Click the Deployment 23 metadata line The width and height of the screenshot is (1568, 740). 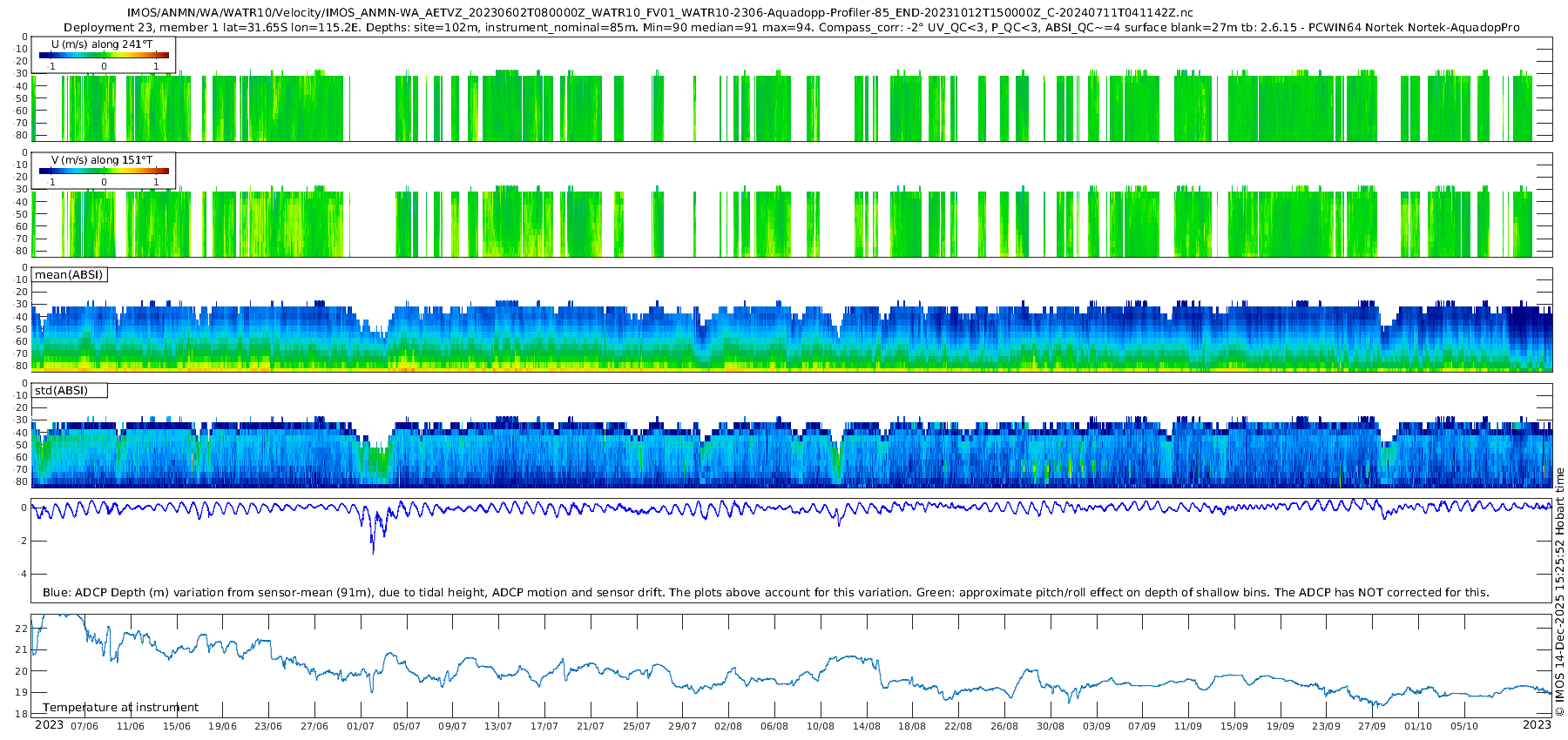[791, 28]
